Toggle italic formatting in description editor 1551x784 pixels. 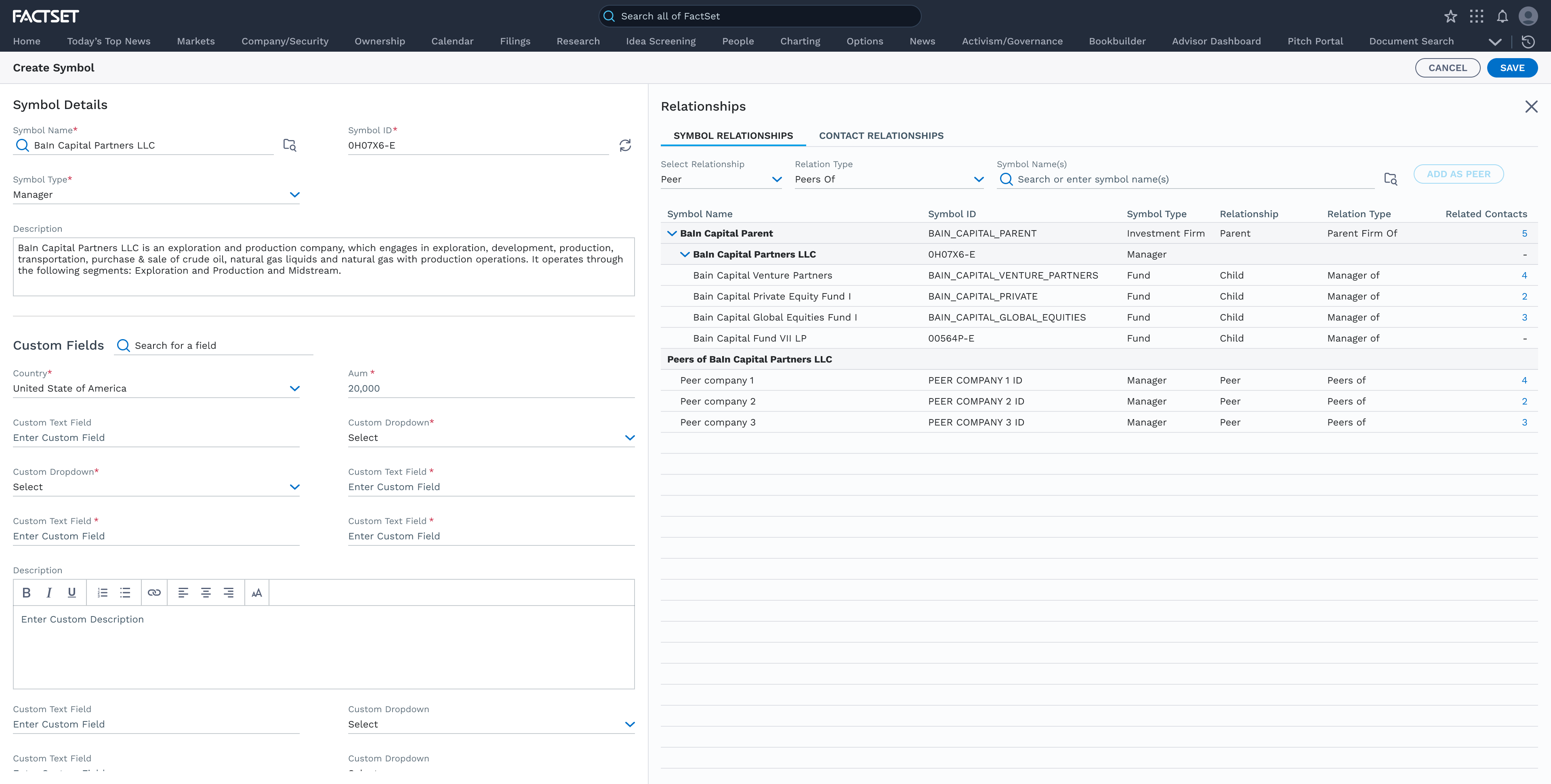[x=49, y=593]
